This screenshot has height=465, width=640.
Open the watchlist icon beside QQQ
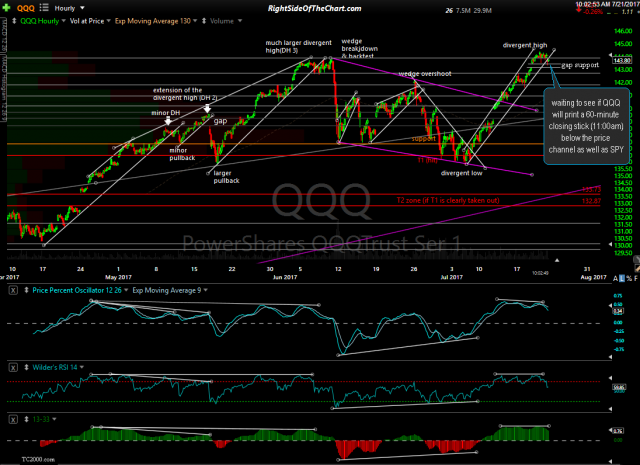point(44,8)
